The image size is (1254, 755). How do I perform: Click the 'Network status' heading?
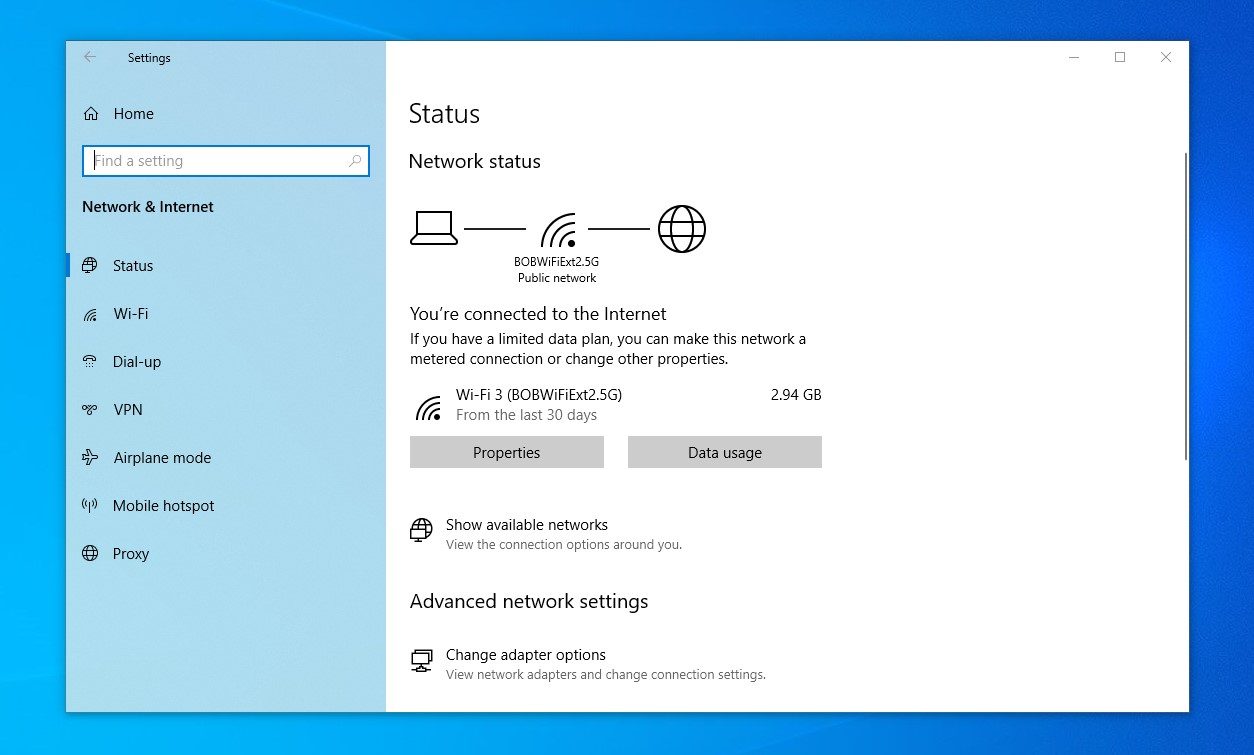point(475,161)
